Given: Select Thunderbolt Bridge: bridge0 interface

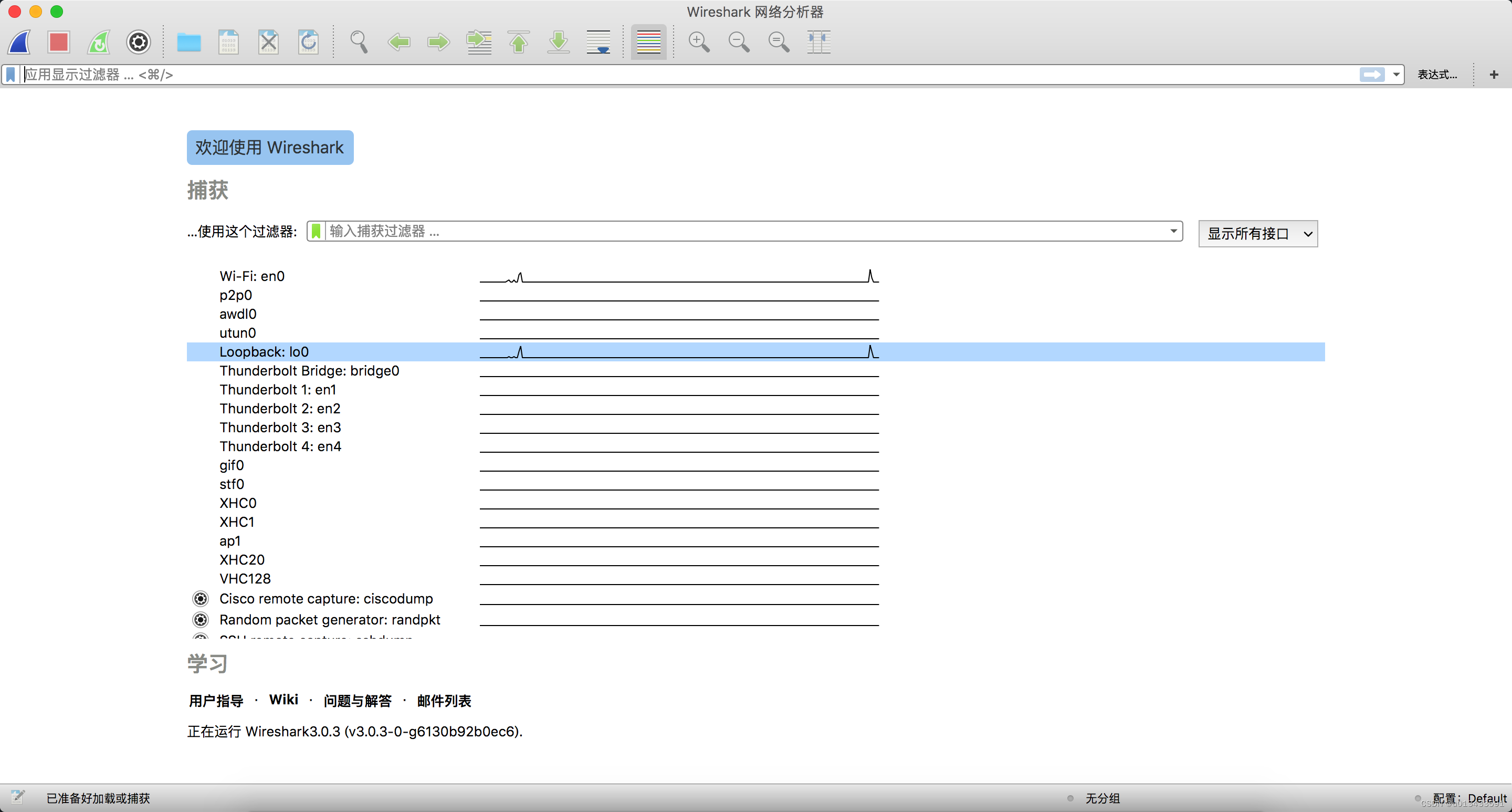Looking at the screenshot, I should [x=755, y=370].
